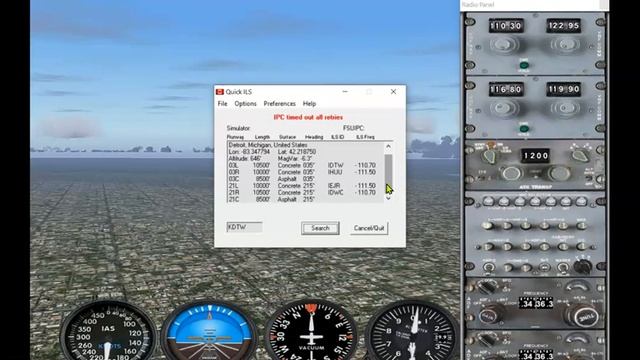Focus the KDTW airport code field
The height and width of the screenshot is (360, 640).
[x=244, y=227]
